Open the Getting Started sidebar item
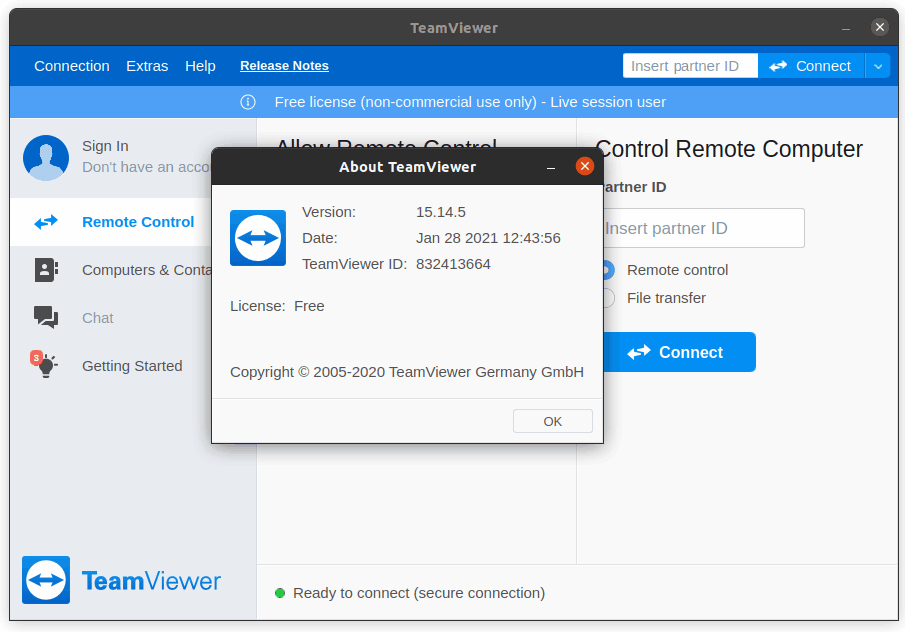This screenshot has height=632, width=905. (132, 366)
